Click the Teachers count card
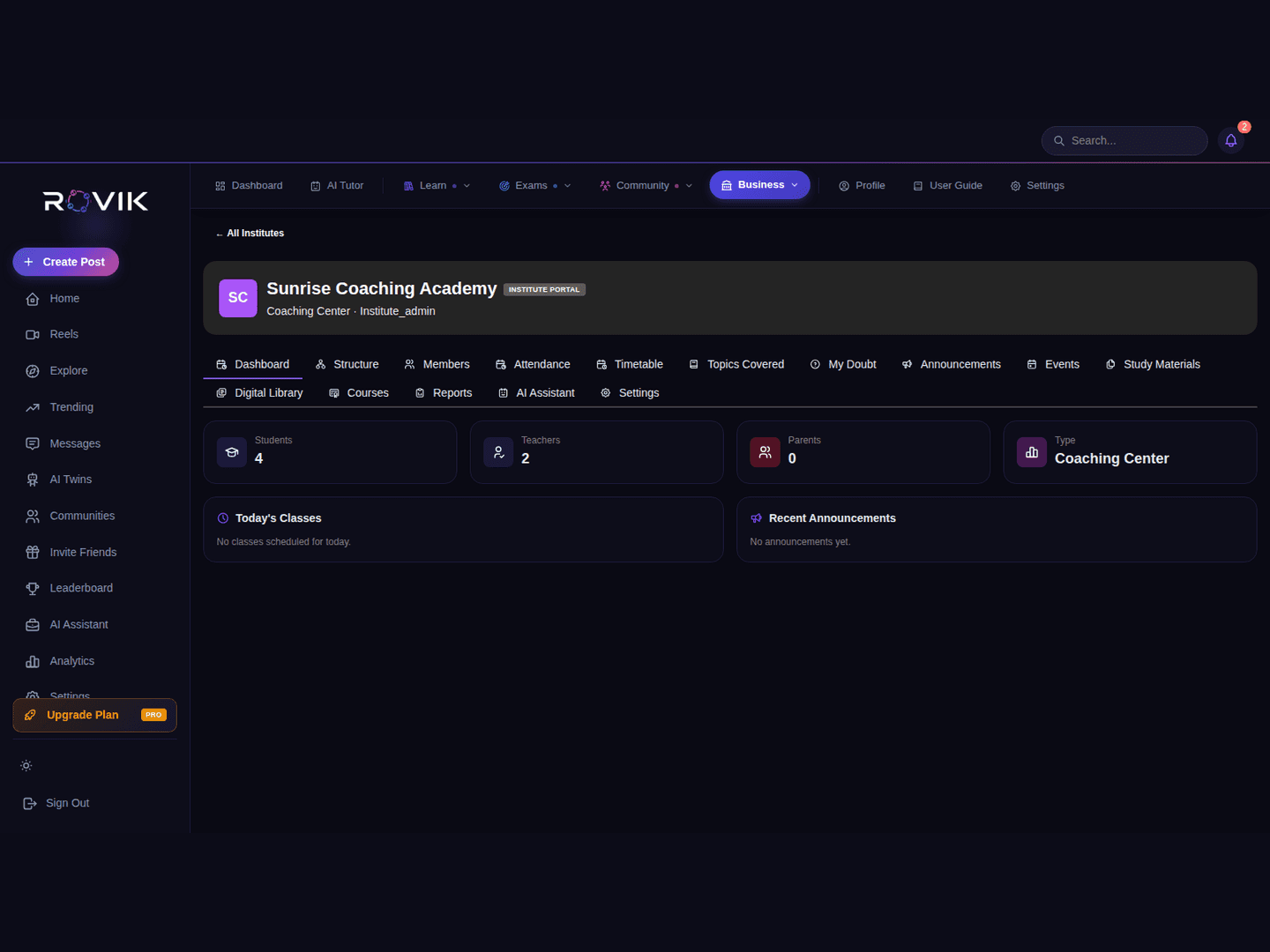This screenshot has width=1270, height=952. coord(597,452)
